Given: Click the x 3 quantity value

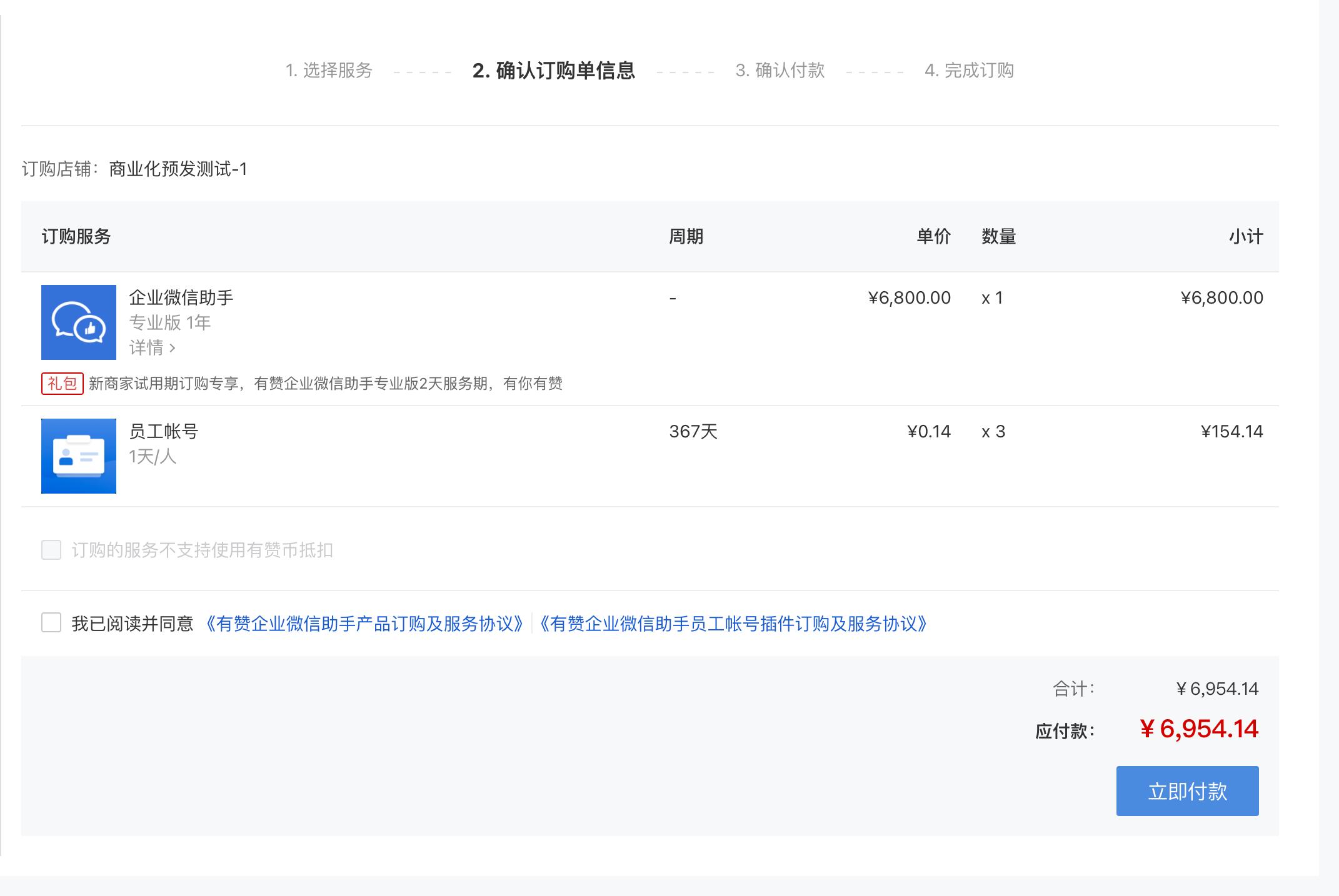Looking at the screenshot, I should point(993,432).
